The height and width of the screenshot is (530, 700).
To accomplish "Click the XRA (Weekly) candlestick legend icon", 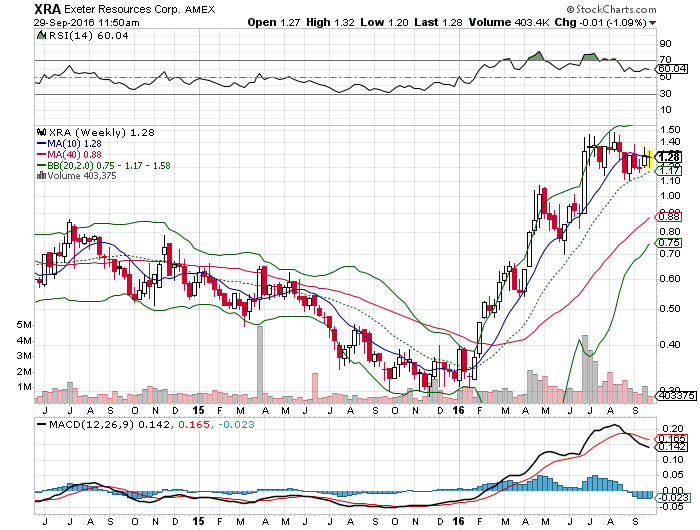I will click(x=39, y=131).
